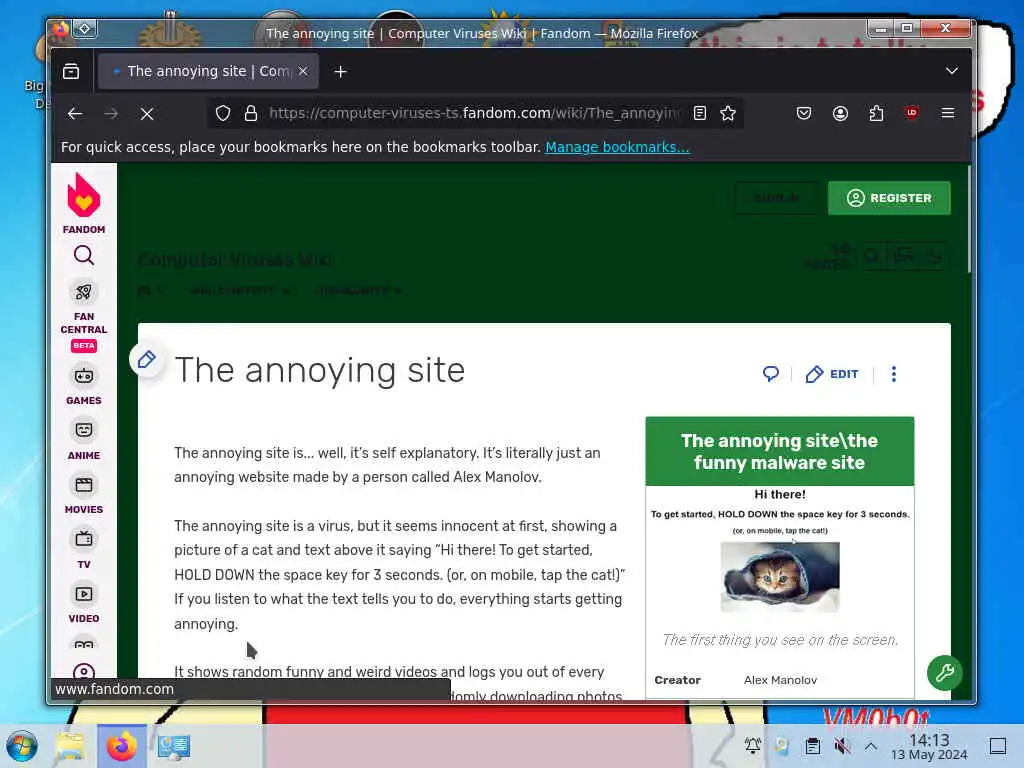Open the Pocket save icon
Screen dimensions: 1024x768
tap(804, 113)
